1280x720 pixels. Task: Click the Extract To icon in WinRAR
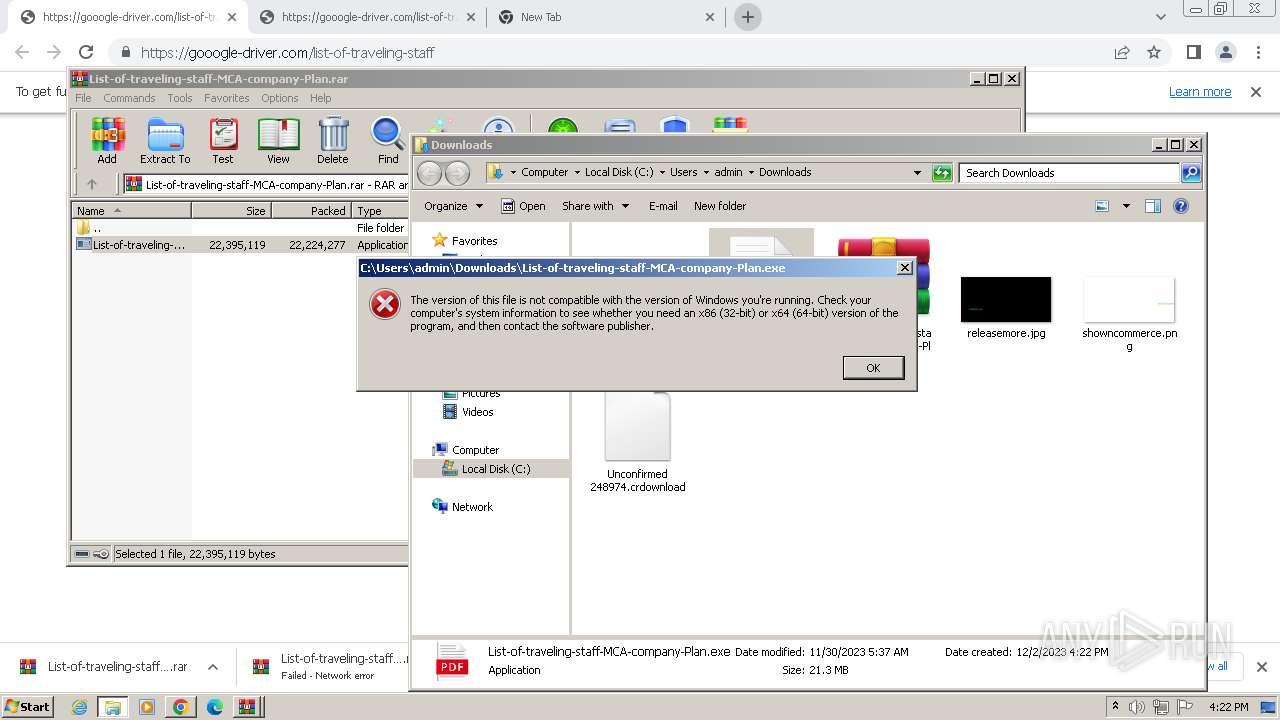[165, 140]
